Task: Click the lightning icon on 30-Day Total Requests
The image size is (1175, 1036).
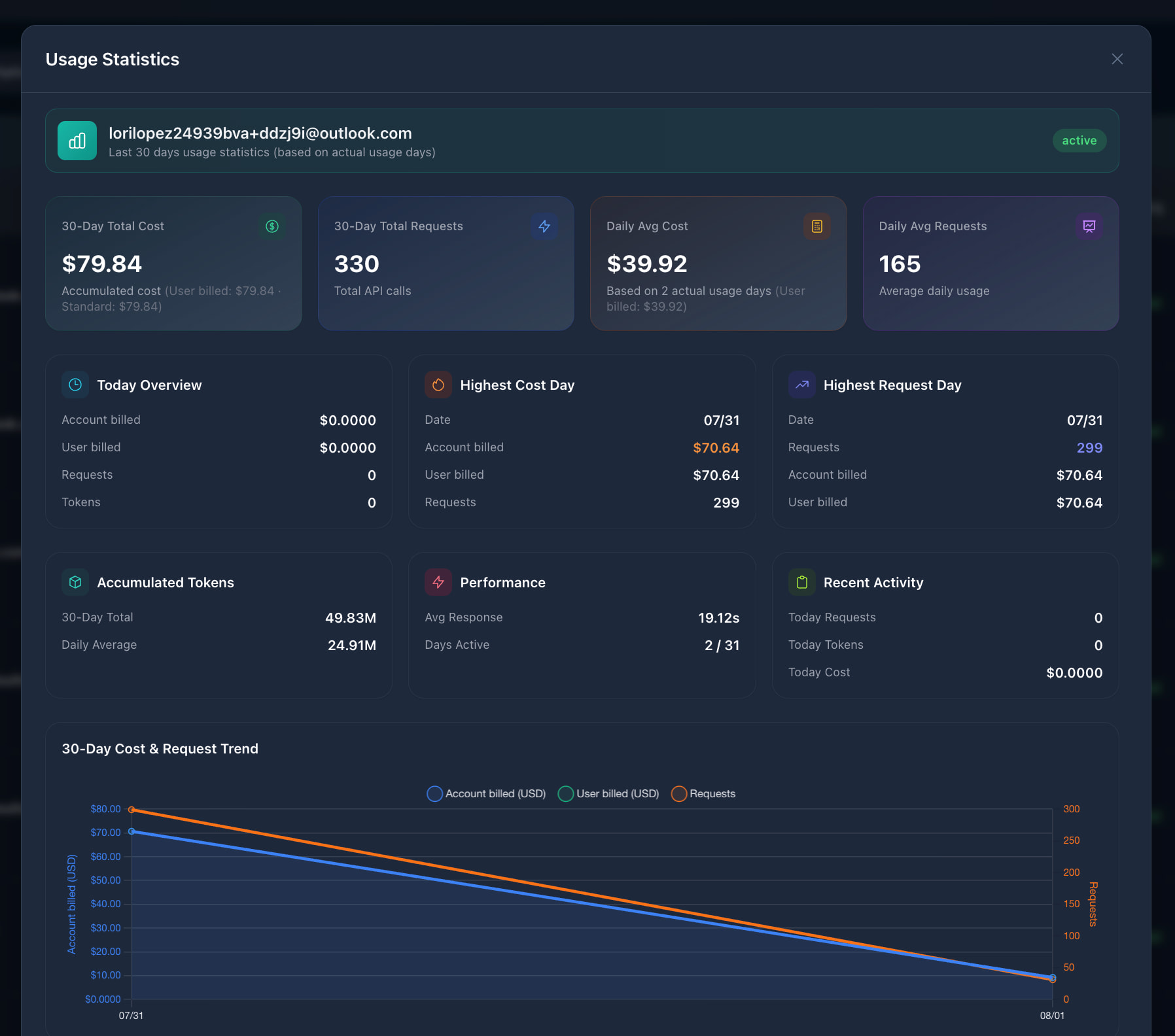Action: point(544,226)
